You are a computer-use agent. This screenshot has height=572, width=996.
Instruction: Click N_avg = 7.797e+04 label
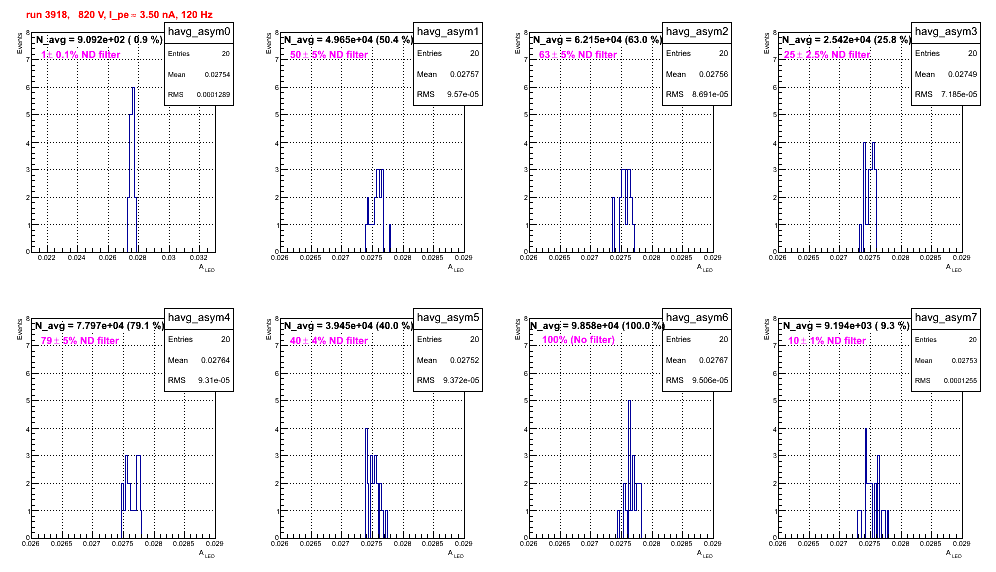click(x=98, y=325)
